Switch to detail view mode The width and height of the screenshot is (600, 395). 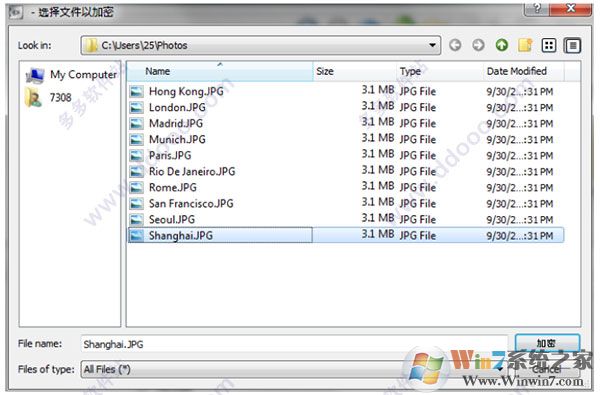[572, 46]
